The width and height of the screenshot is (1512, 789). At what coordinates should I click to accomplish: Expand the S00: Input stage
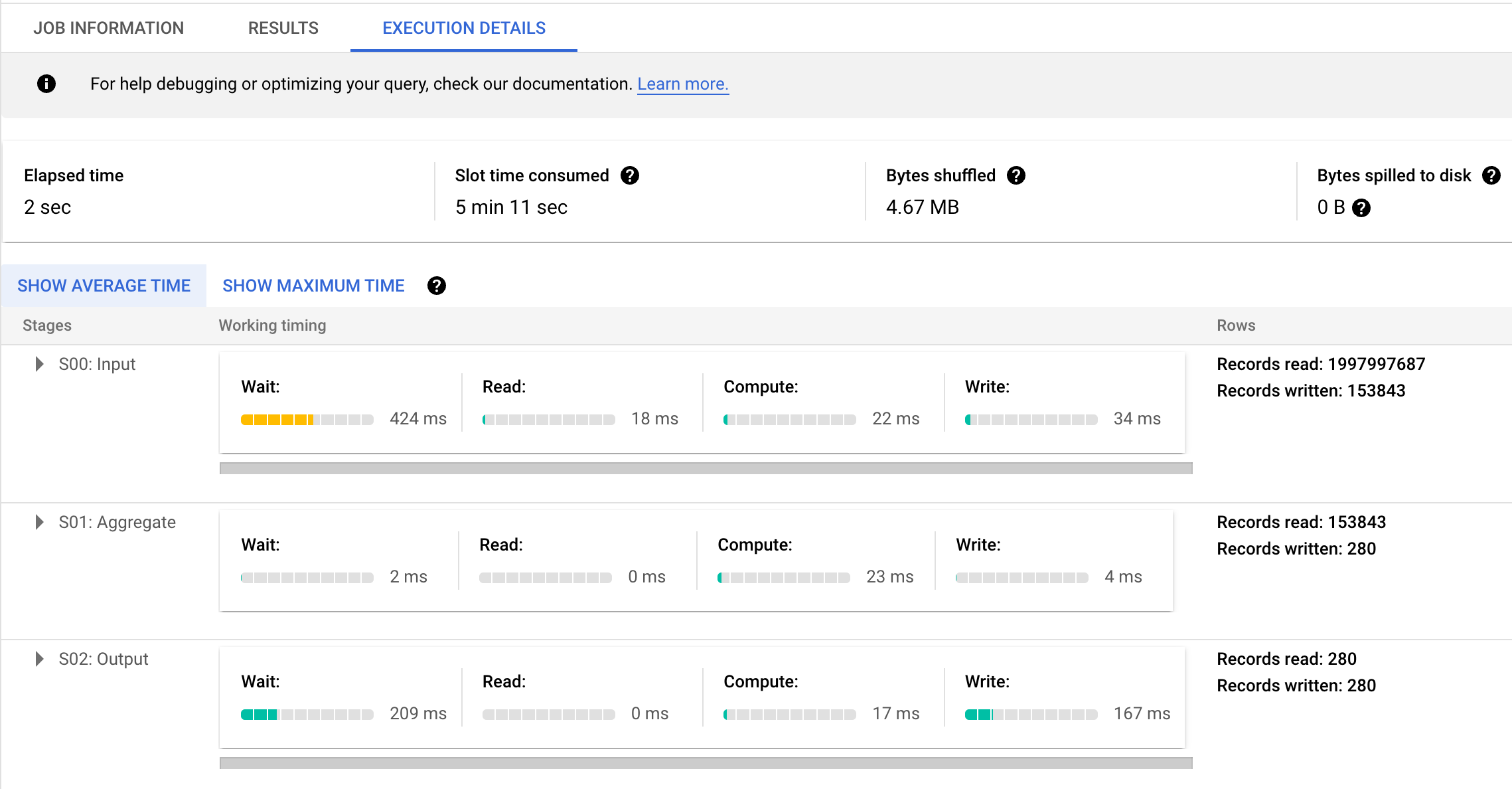tap(39, 364)
